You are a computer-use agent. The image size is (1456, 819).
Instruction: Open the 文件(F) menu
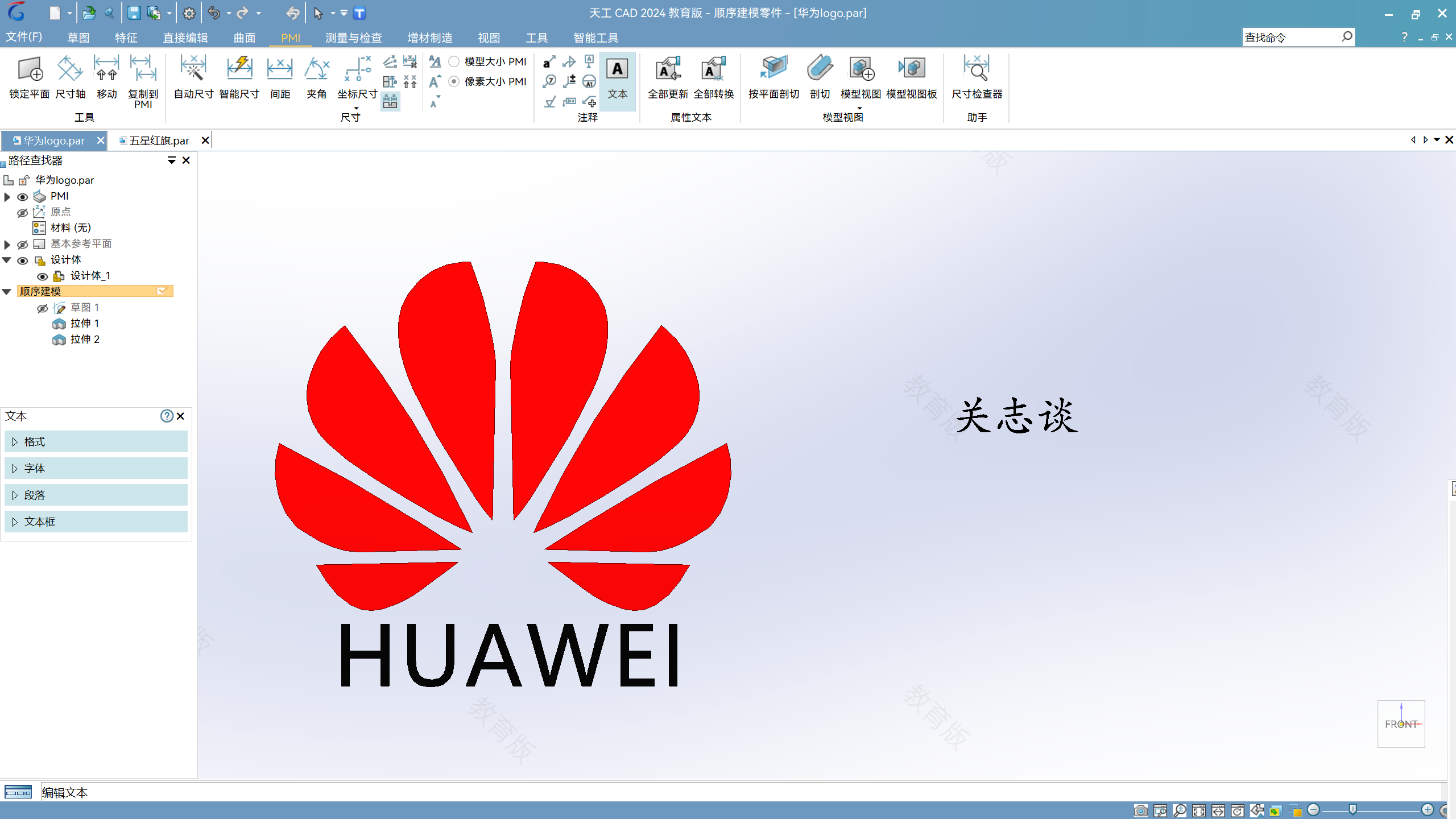tap(24, 37)
